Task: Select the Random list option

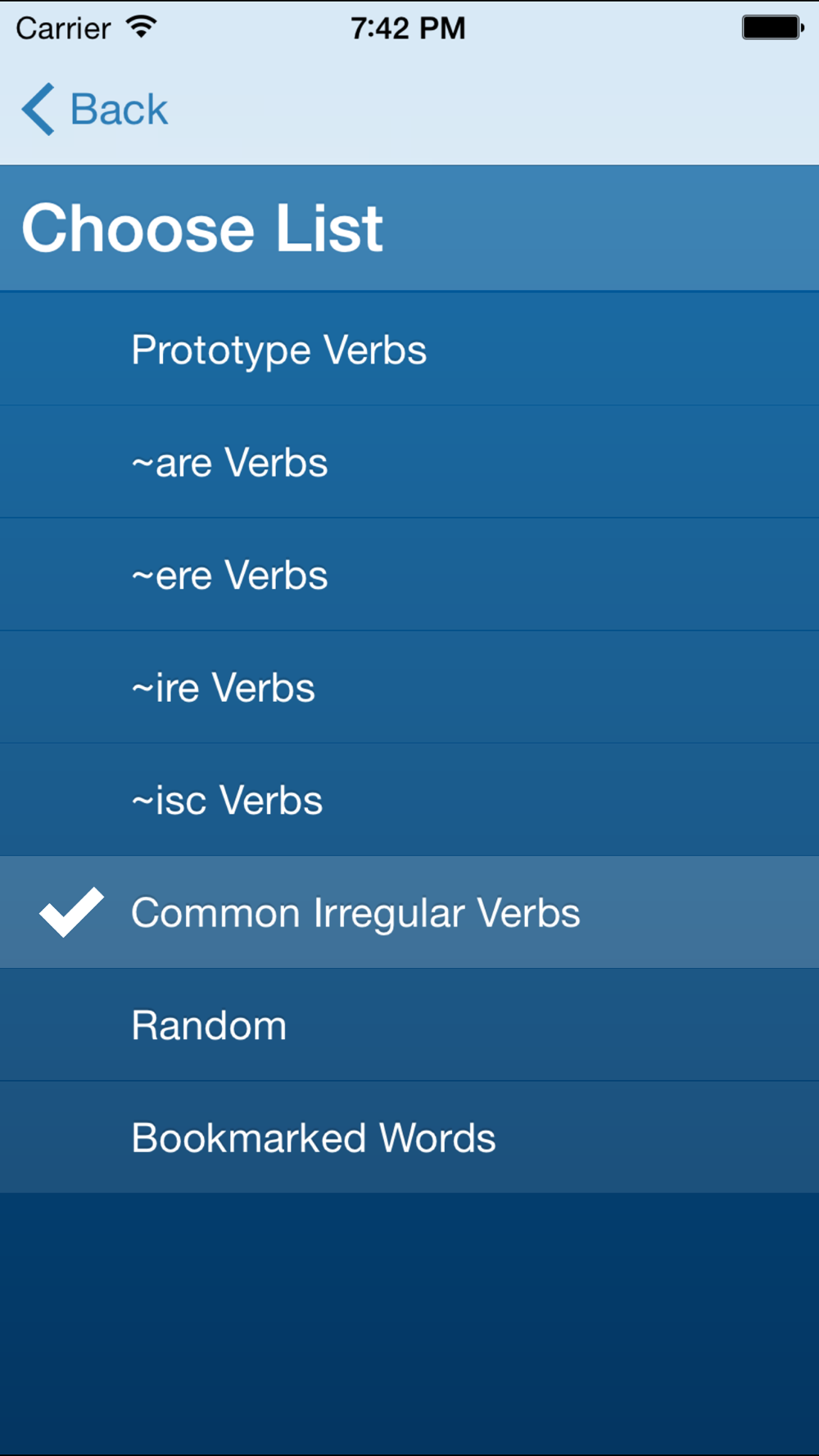Action: pos(209,1025)
